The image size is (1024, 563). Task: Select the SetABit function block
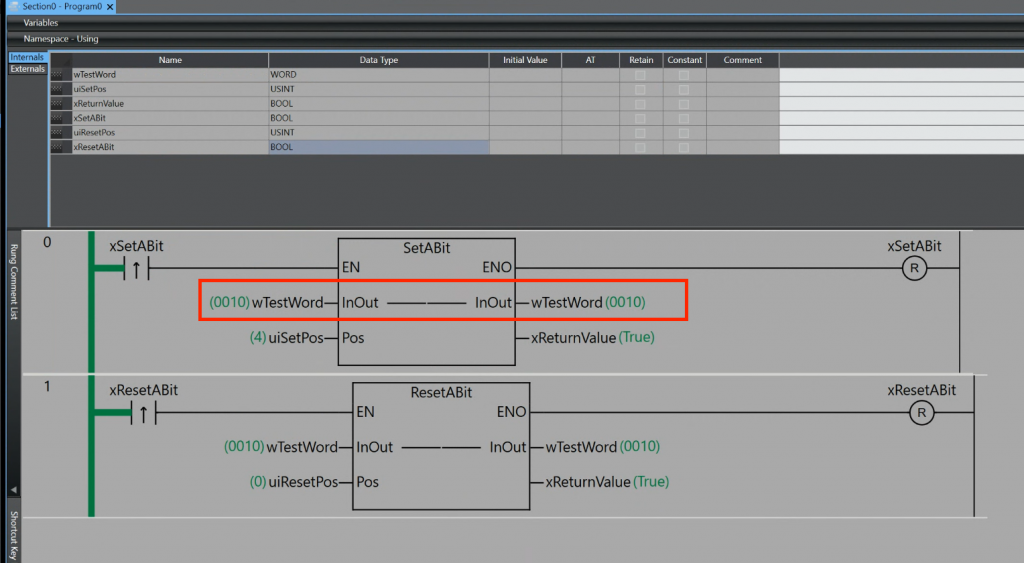click(427, 302)
